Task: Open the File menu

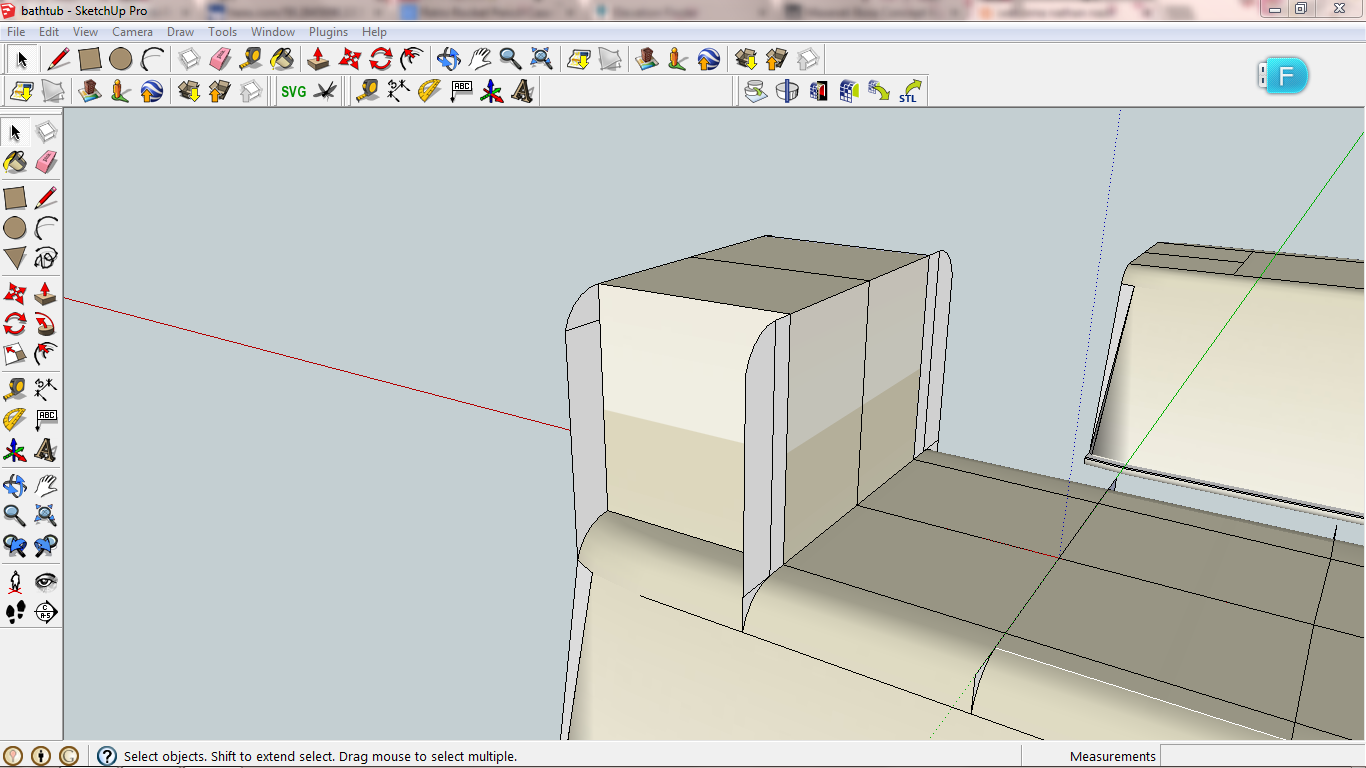Action: [x=16, y=32]
